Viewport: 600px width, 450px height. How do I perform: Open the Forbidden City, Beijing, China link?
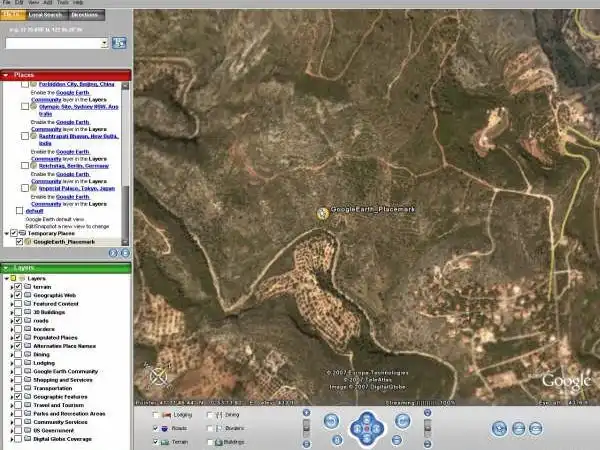[x=77, y=84]
